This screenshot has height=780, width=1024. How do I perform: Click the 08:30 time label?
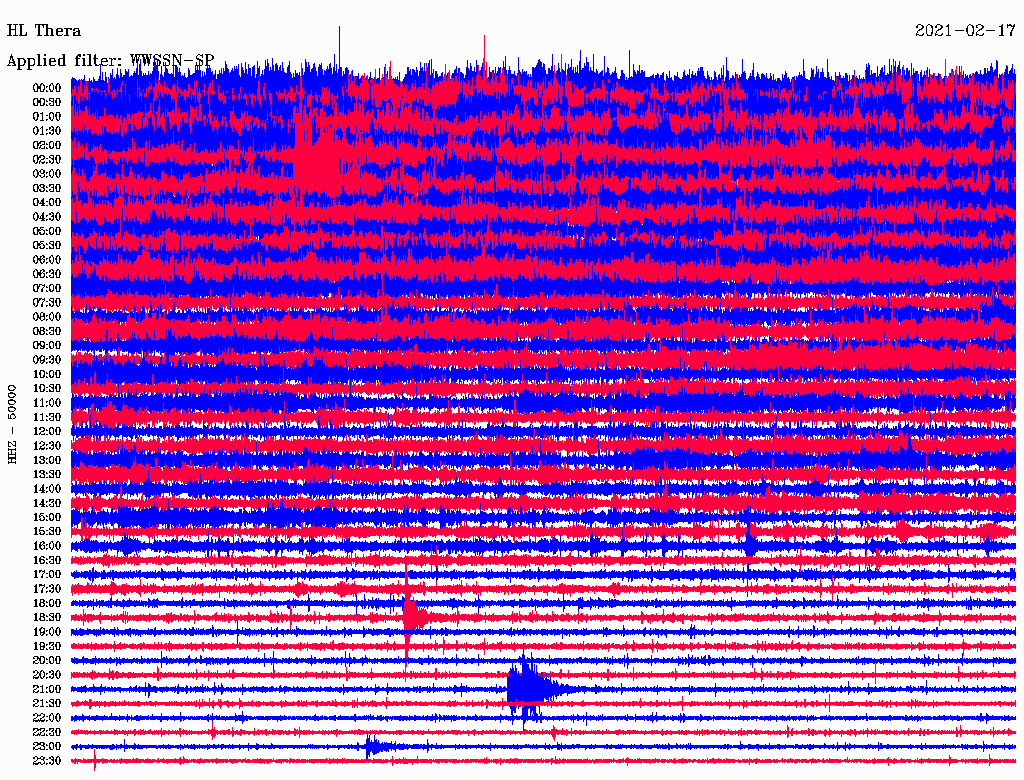pos(47,331)
